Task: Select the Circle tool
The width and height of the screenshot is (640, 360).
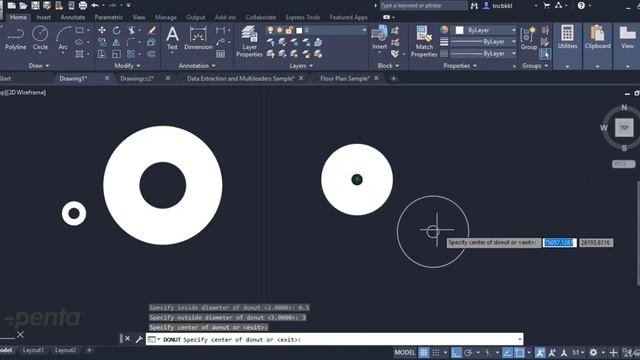Action: click(x=40, y=38)
